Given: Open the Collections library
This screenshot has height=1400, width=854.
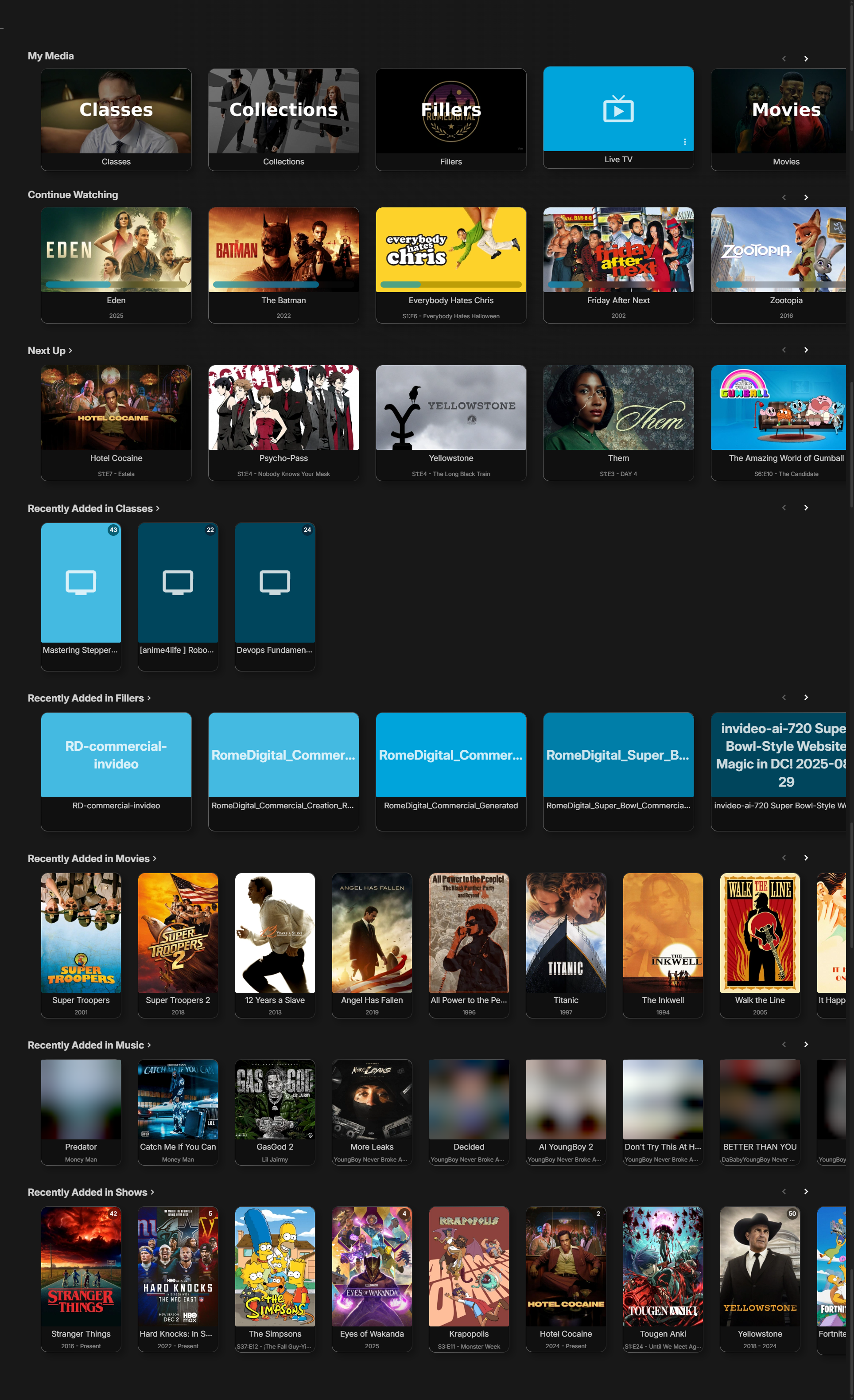Looking at the screenshot, I should point(283,111).
